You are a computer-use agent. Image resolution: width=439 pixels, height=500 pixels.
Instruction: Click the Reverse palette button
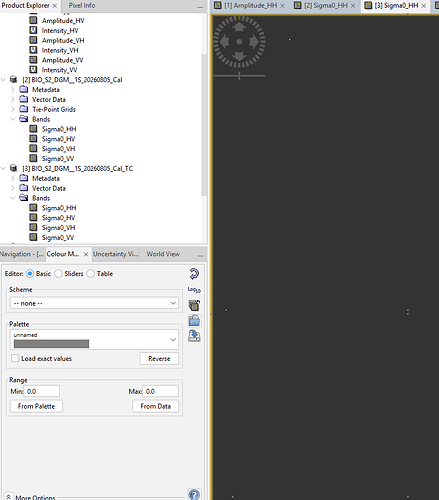tap(159, 359)
